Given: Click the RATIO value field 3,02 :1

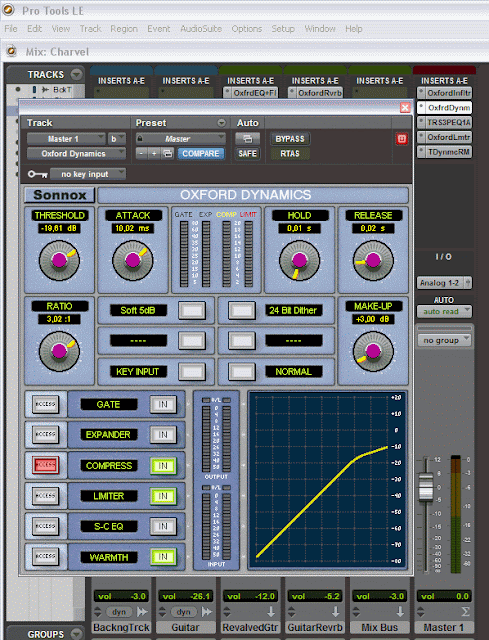Looking at the screenshot, I should 59,319.
